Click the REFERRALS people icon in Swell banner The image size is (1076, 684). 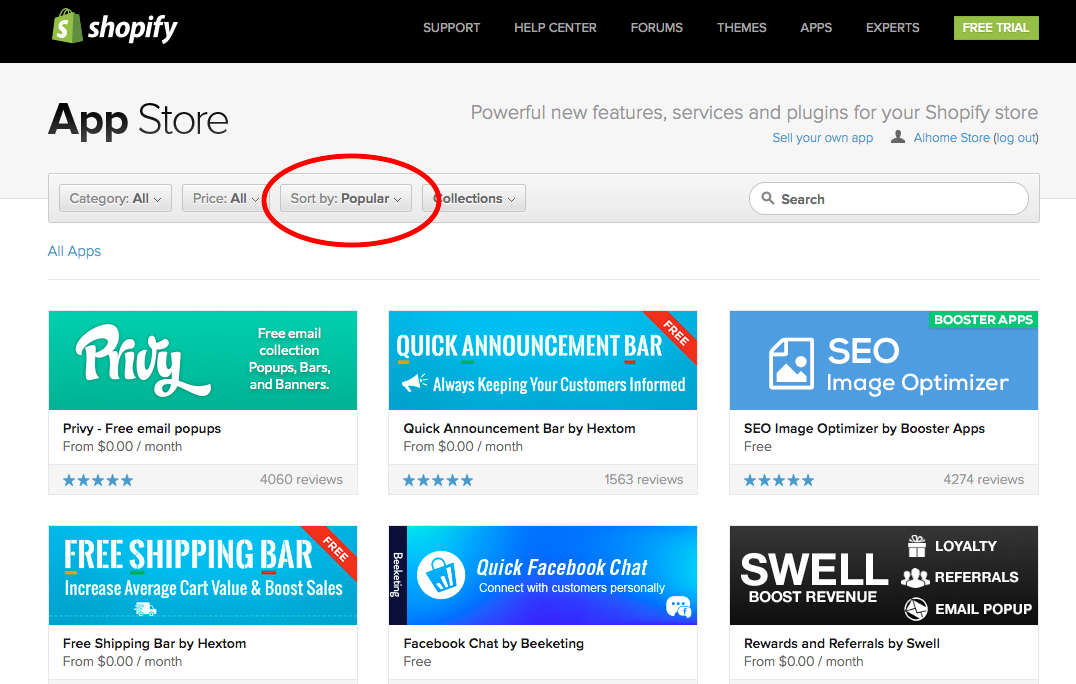point(915,578)
